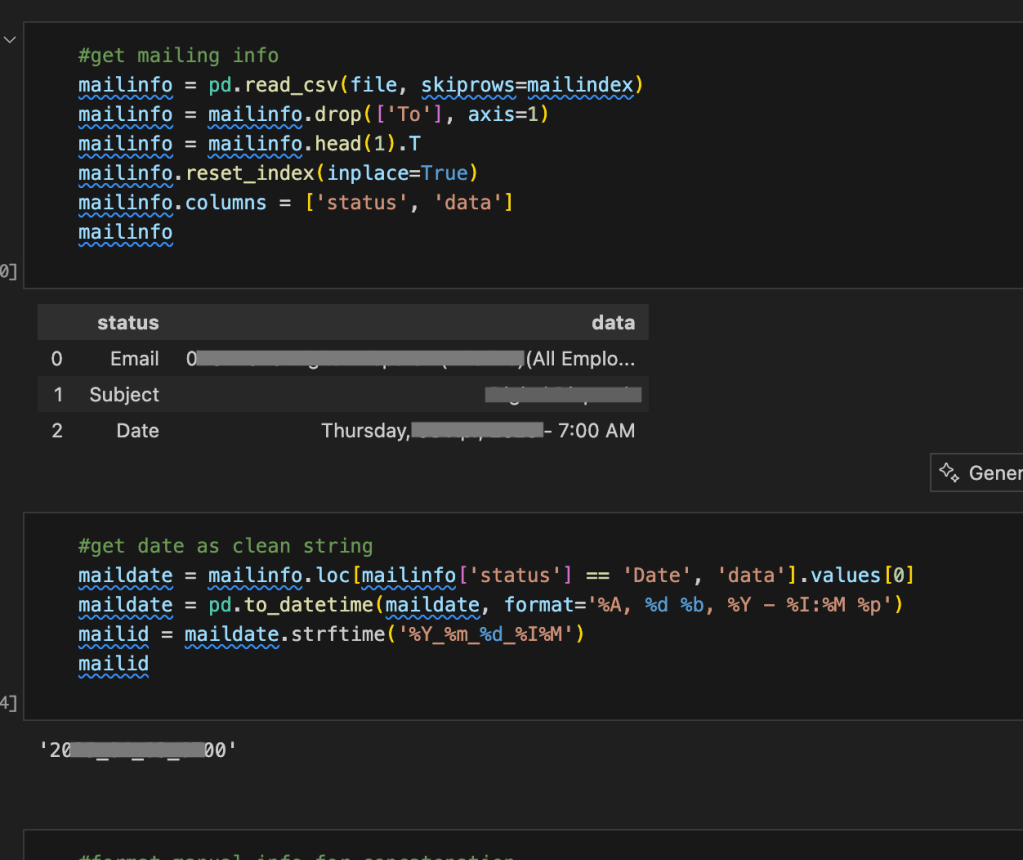Click the Generate button label text
The width and height of the screenshot is (1023, 860).
[x=994, y=473]
